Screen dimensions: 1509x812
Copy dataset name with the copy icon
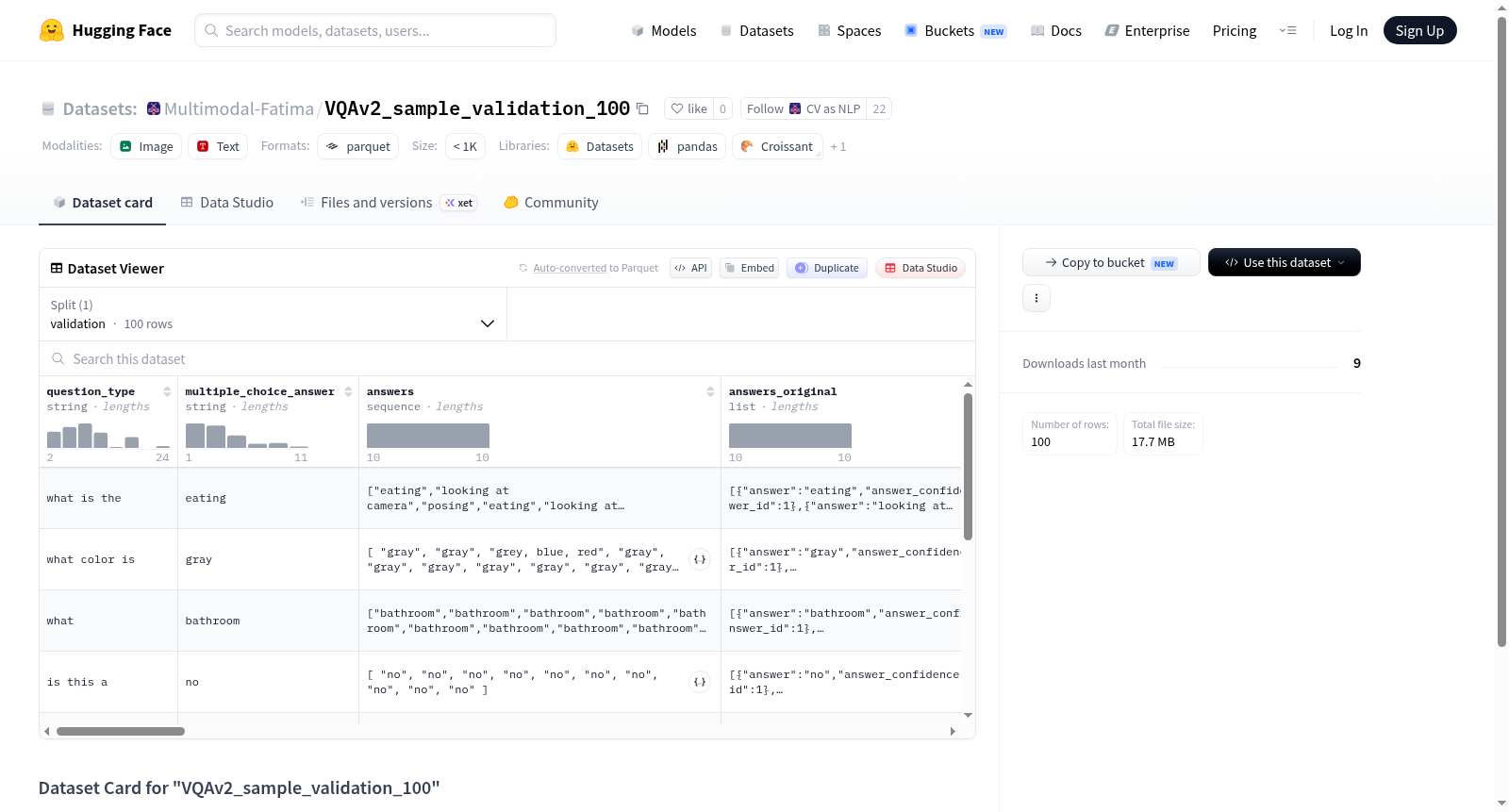point(642,108)
